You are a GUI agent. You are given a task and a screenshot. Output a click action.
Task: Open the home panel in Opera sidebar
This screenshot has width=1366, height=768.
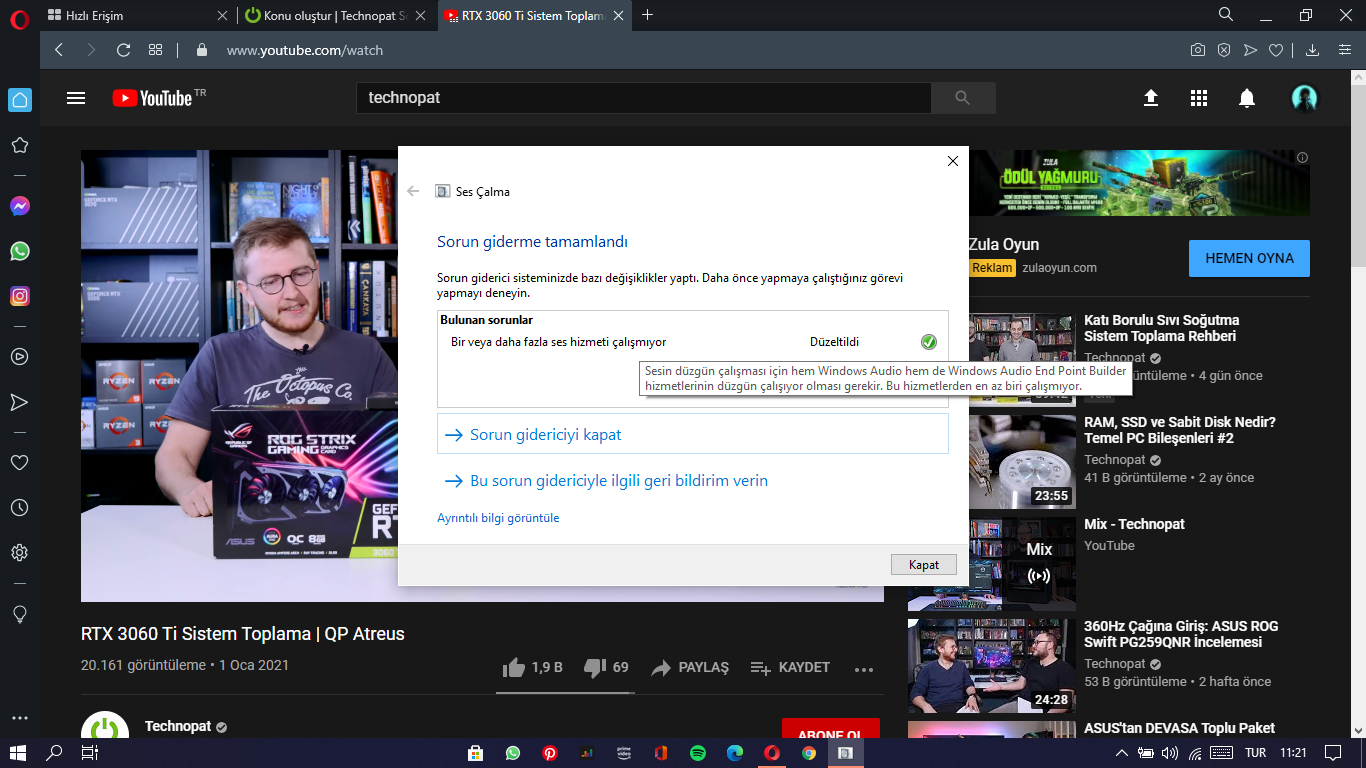(x=20, y=100)
